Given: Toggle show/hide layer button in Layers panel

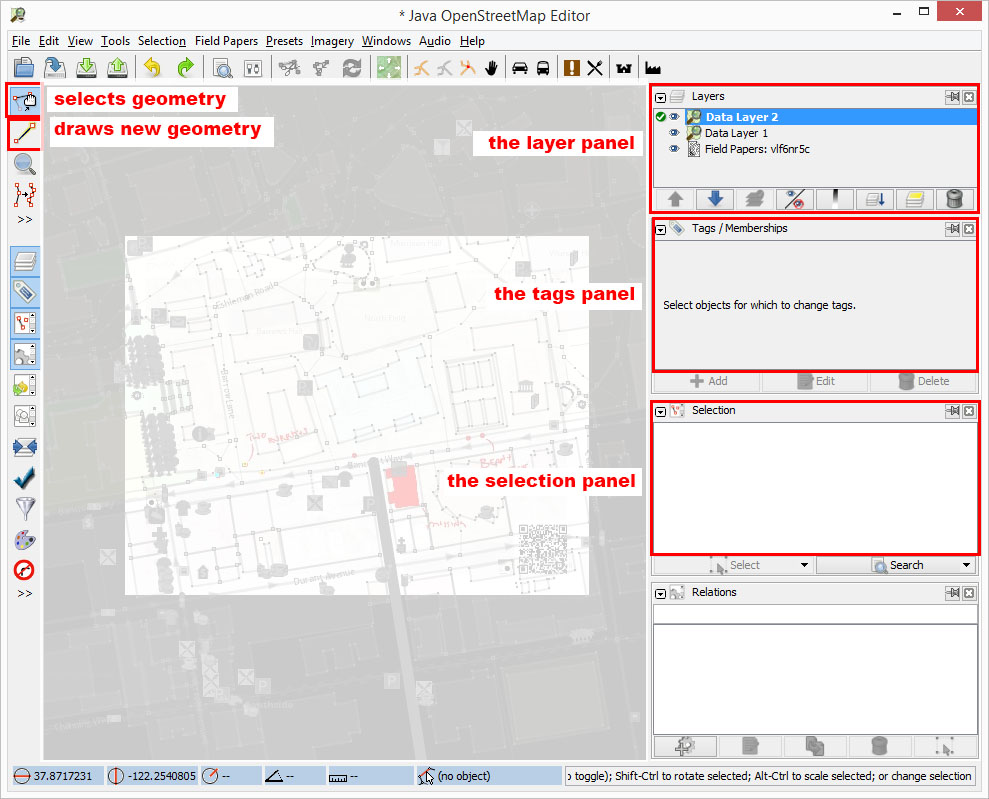Looking at the screenshot, I should pyautogui.click(x=794, y=199).
